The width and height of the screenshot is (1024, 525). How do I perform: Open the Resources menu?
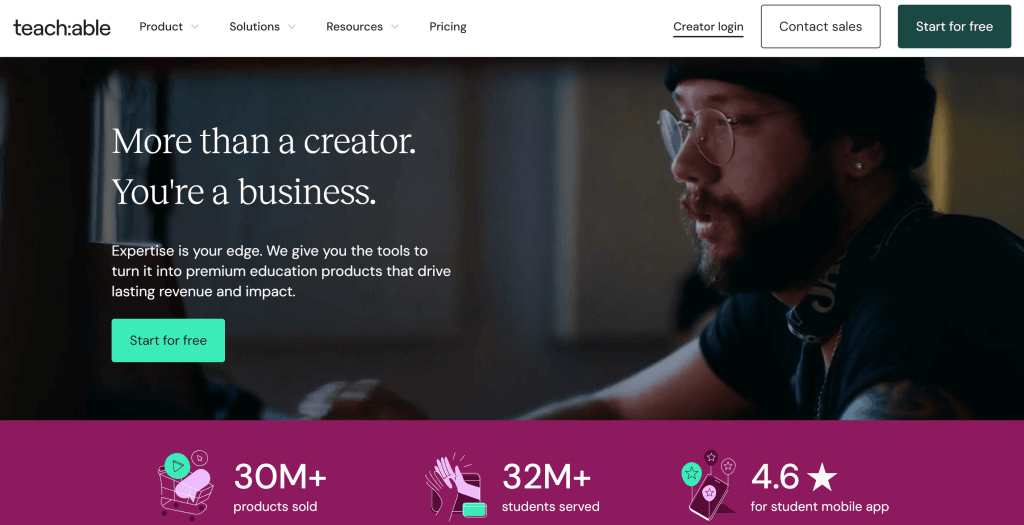point(354,27)
